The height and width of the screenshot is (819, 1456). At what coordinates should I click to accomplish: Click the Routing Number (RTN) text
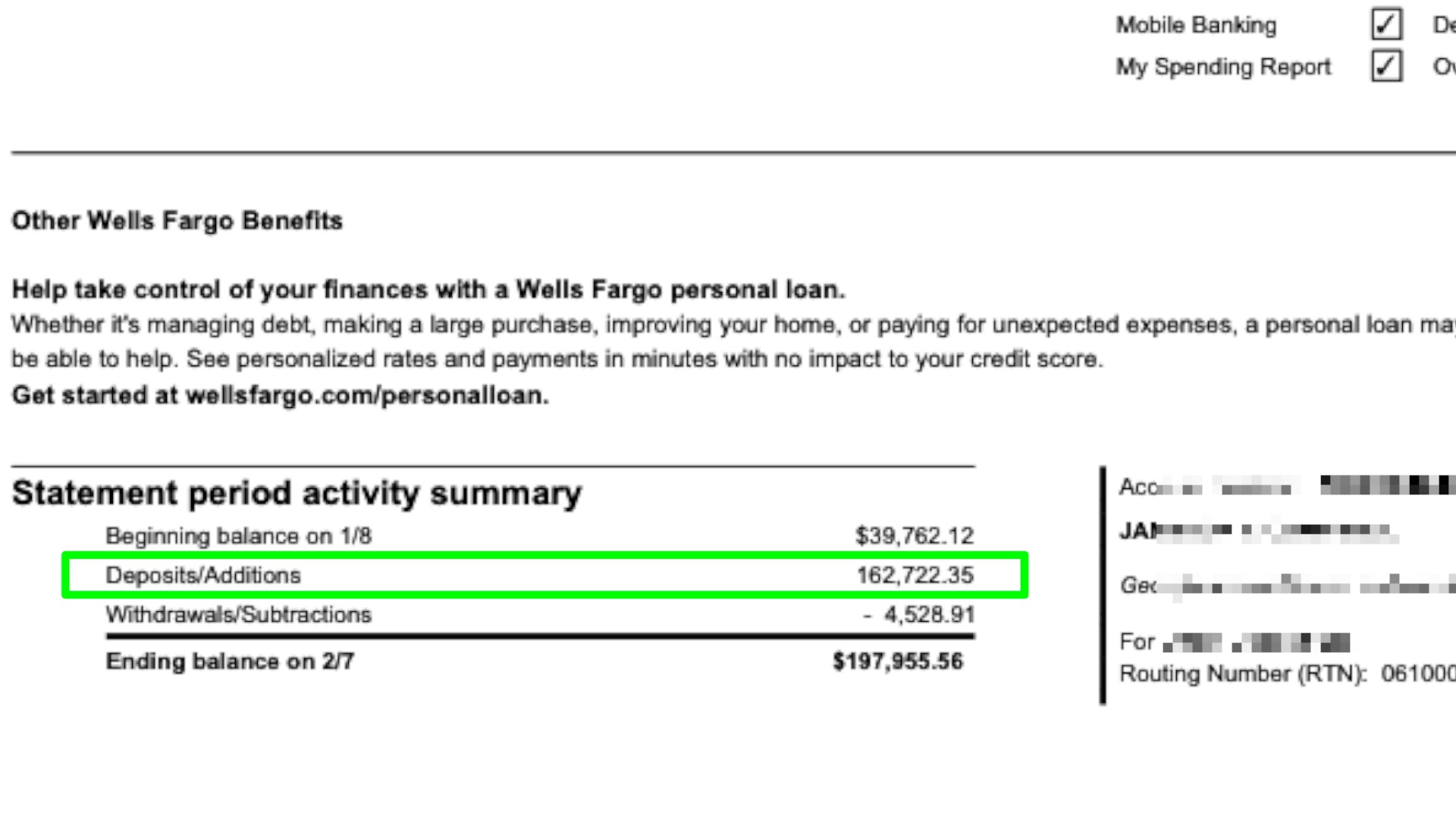tap(1242, 673)
